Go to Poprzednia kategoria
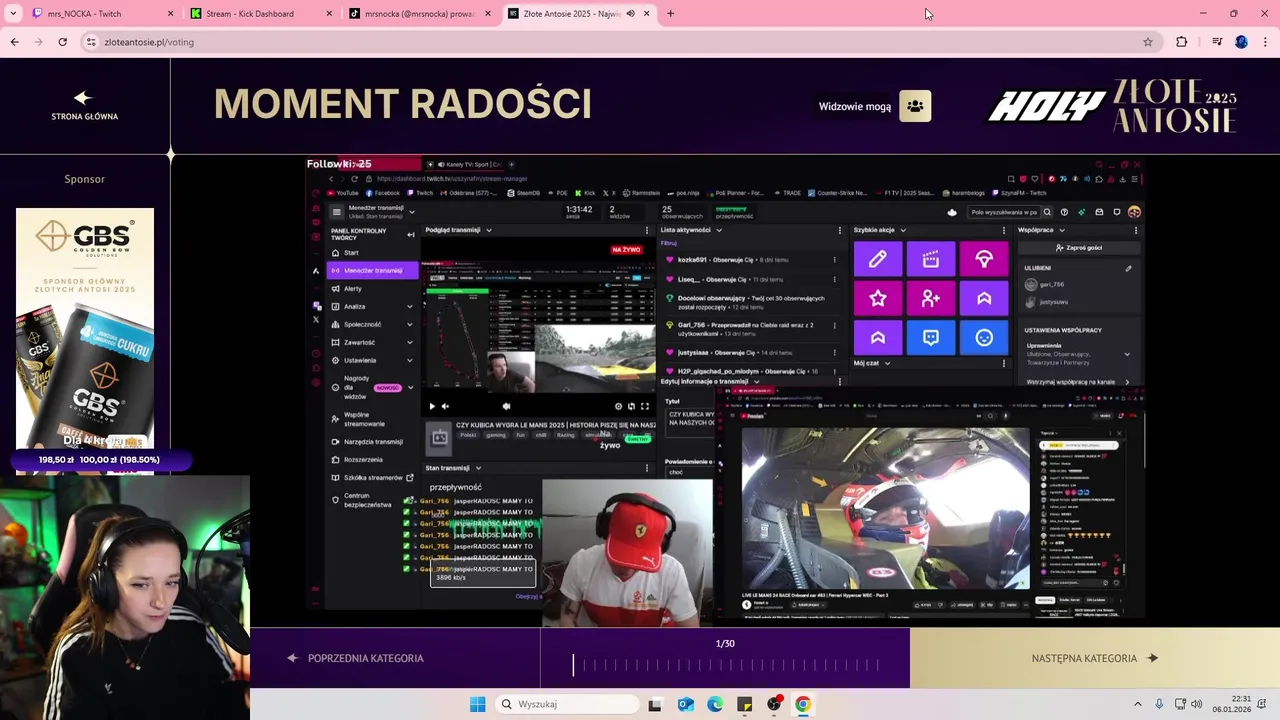The image size is (1280, 720). (x=356, y=658)
